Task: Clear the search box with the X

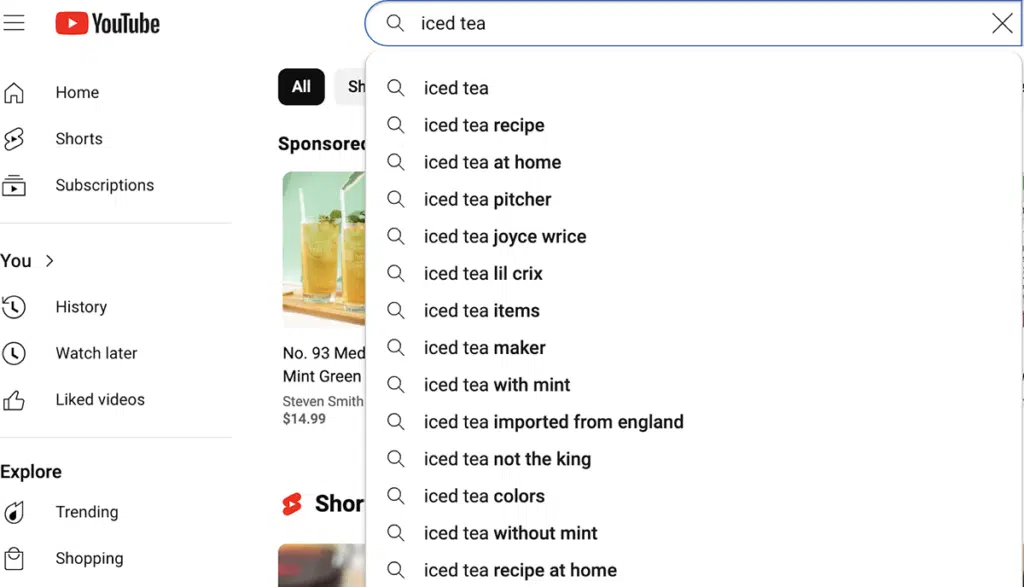Action: point(1002,23)
